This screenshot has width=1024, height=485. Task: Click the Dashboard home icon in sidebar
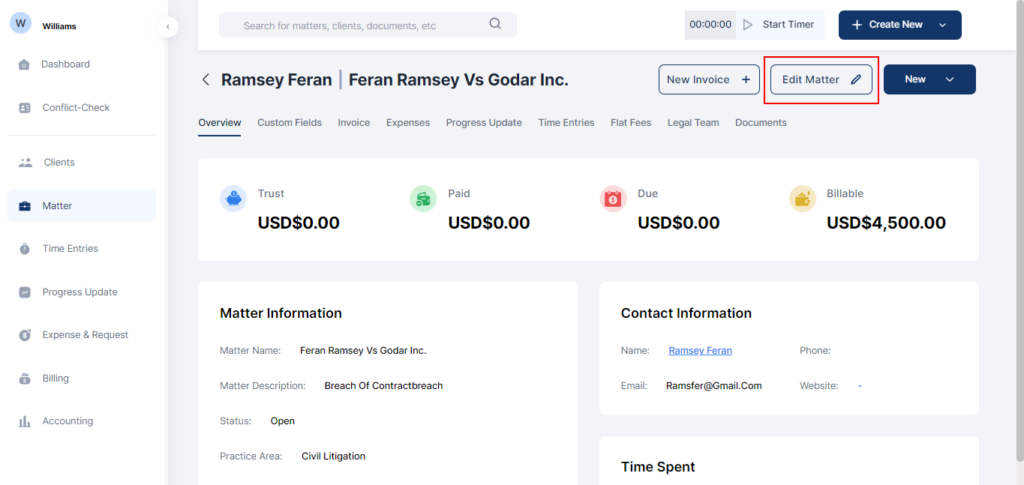tap(24, 65)
